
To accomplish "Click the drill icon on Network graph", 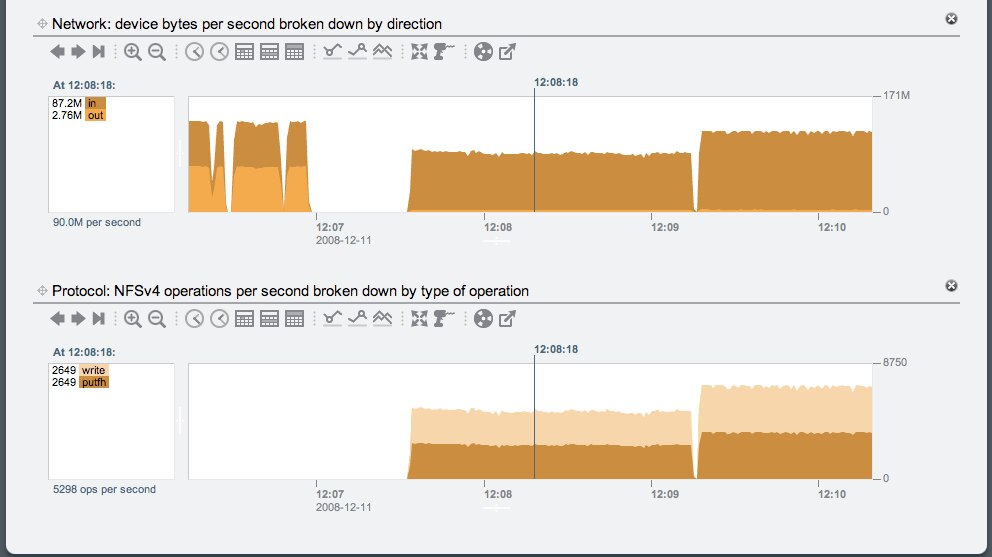I will pyautogui.click(x=445, y=52).
